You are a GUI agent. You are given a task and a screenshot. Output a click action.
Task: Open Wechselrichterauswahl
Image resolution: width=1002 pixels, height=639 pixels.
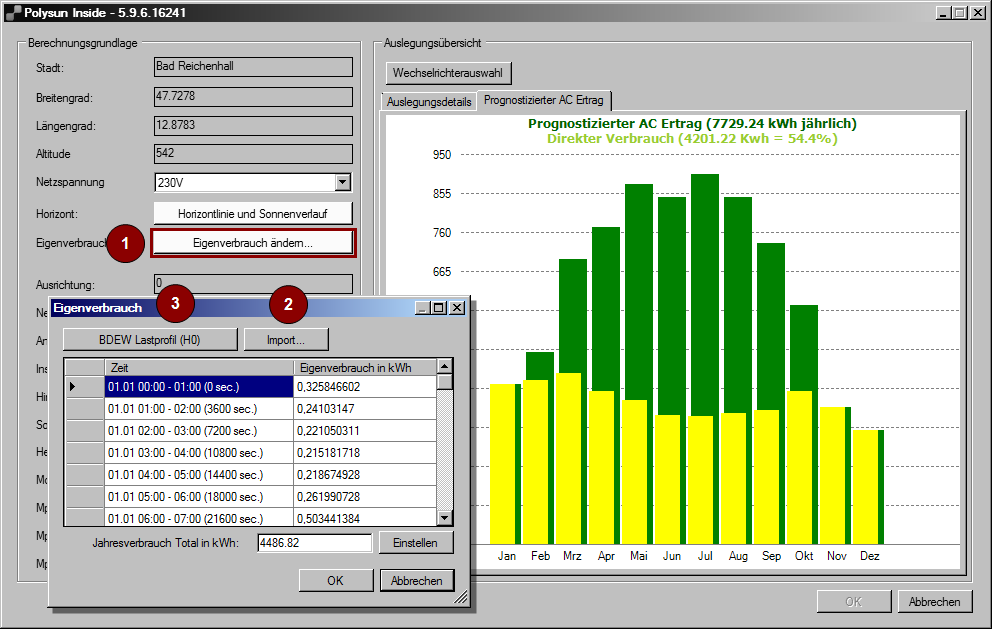(x=447, y=73)
